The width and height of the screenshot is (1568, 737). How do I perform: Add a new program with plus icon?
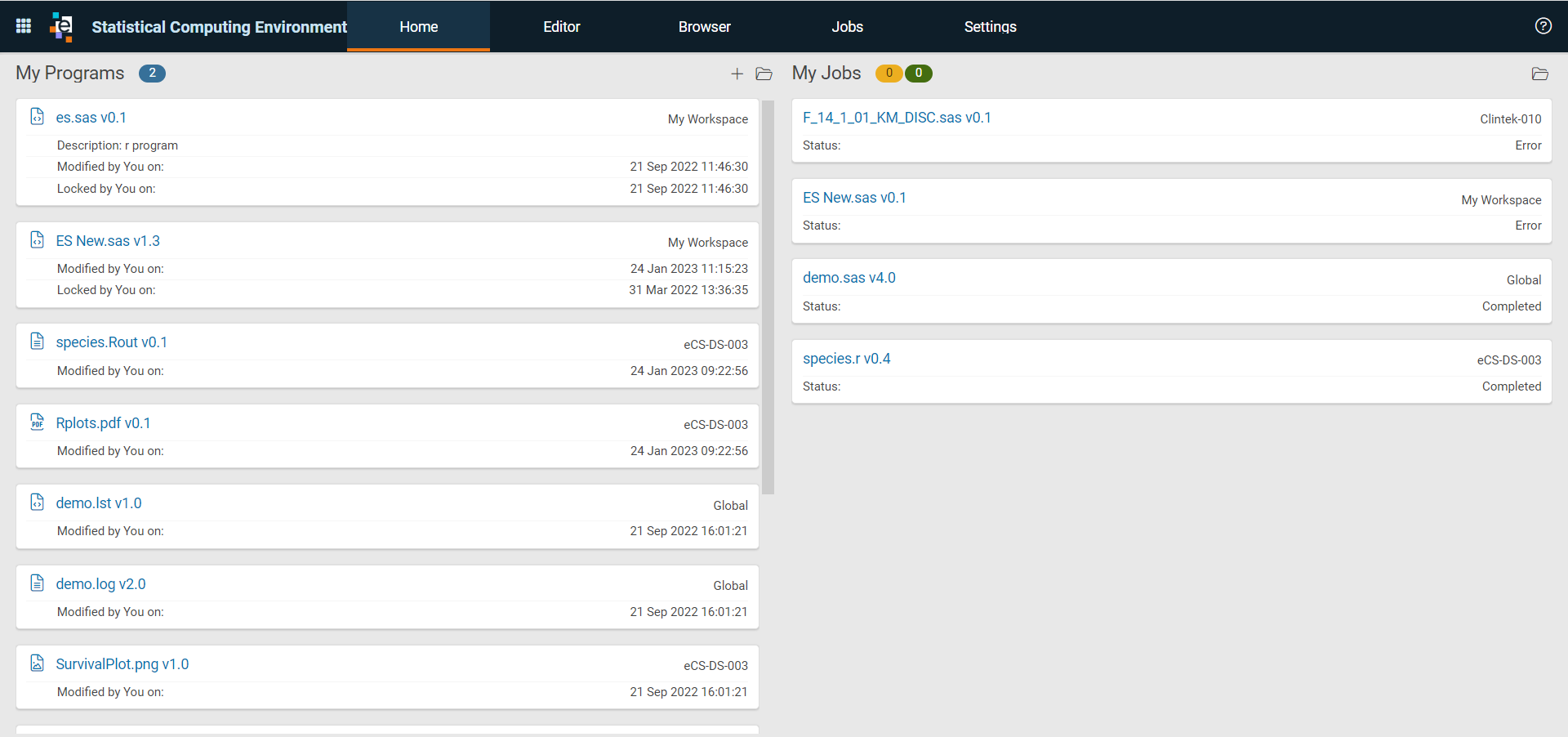[737, 74]
